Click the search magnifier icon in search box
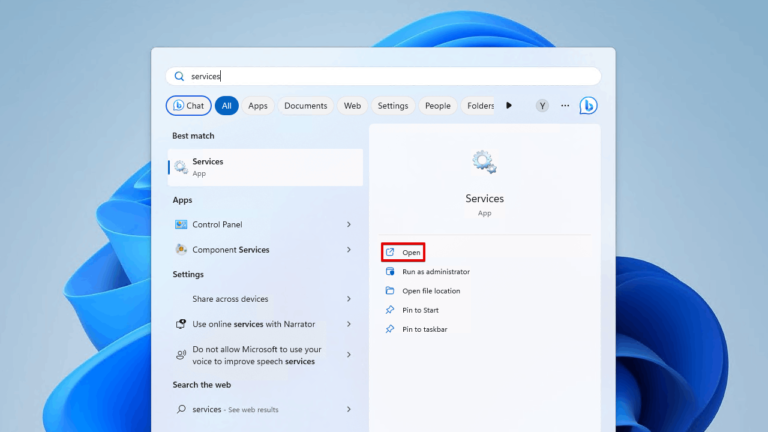The width and height of the screenshot is (768, 432). (x=179, y=76)
